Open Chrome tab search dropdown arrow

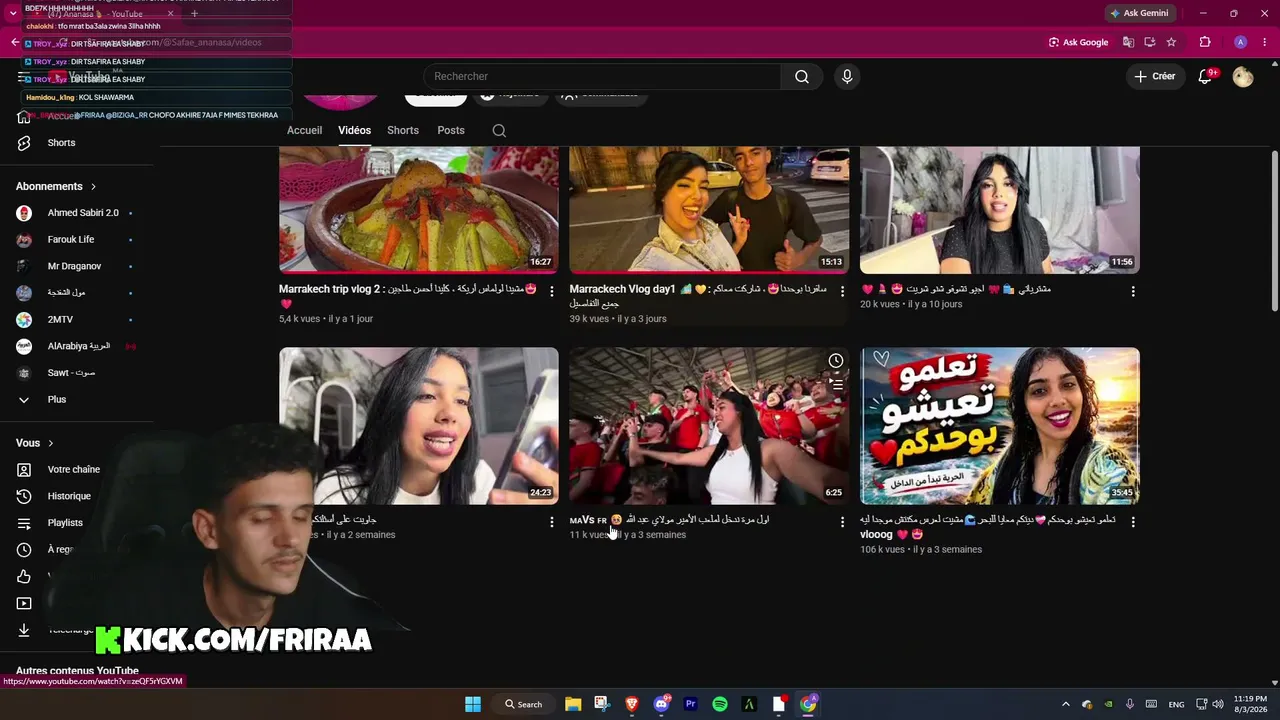coord(12,14)
